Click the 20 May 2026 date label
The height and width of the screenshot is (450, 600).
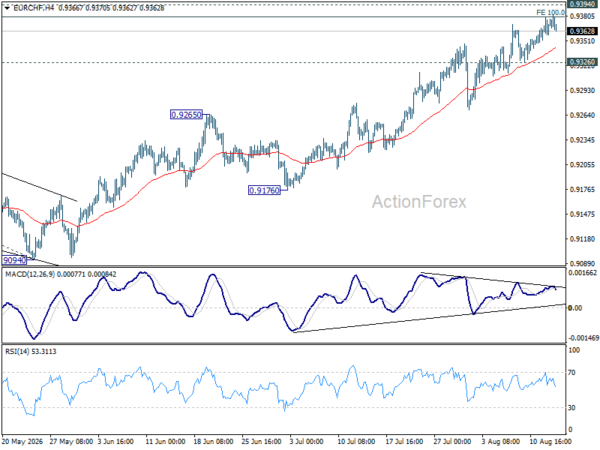point(21,441)
